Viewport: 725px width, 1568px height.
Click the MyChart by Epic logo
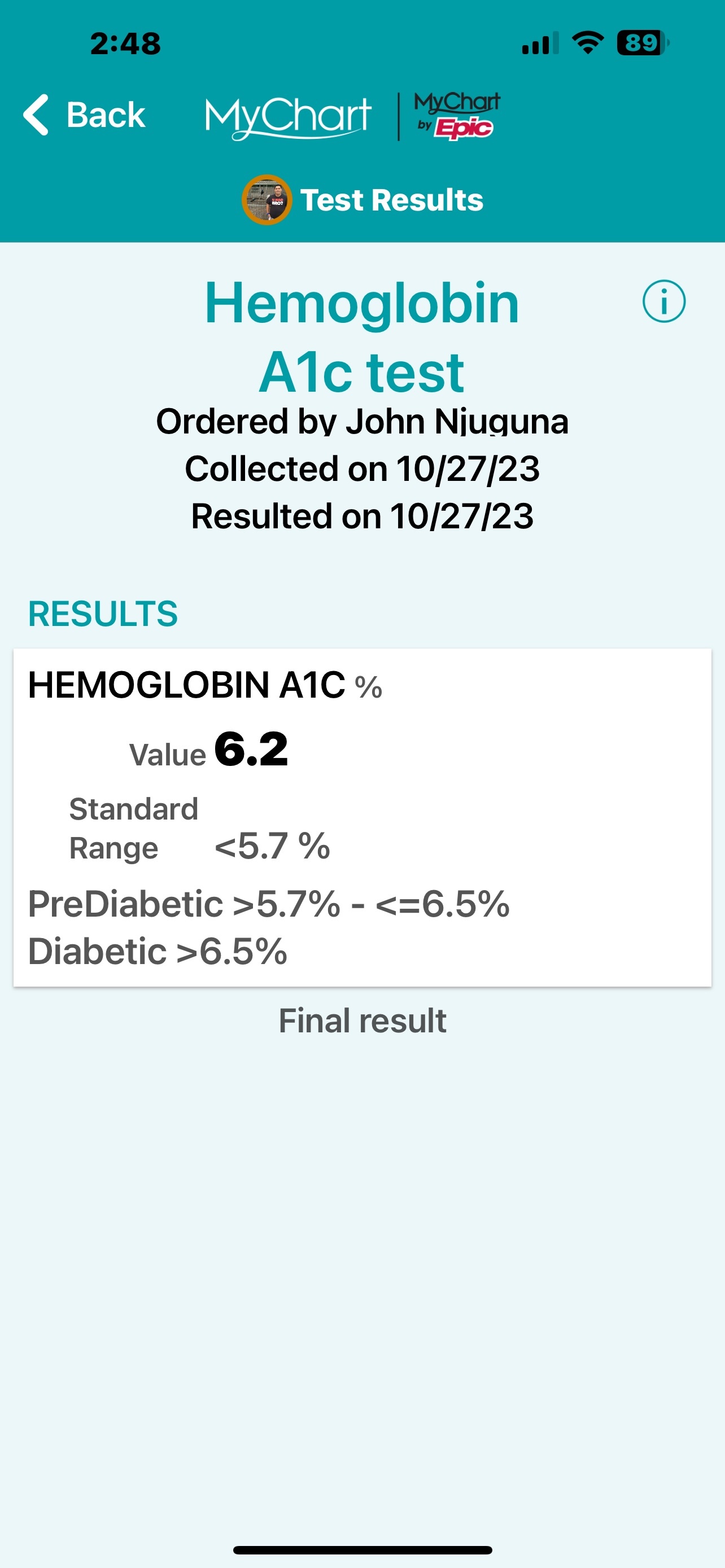[457, 116]
